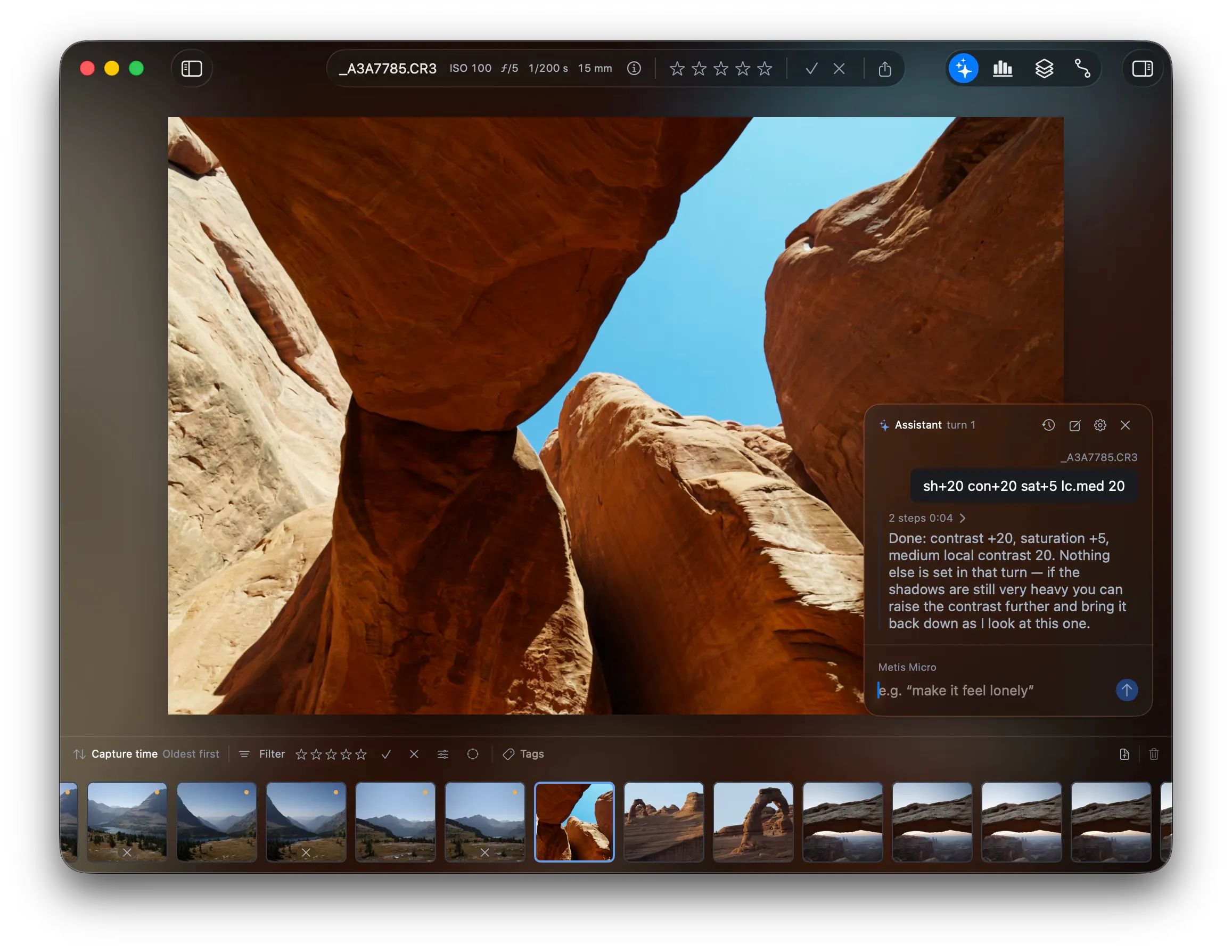Screen dimensions: 1232x952
Task: Filter by circle marker icon
Action: (x=473, y=754)
